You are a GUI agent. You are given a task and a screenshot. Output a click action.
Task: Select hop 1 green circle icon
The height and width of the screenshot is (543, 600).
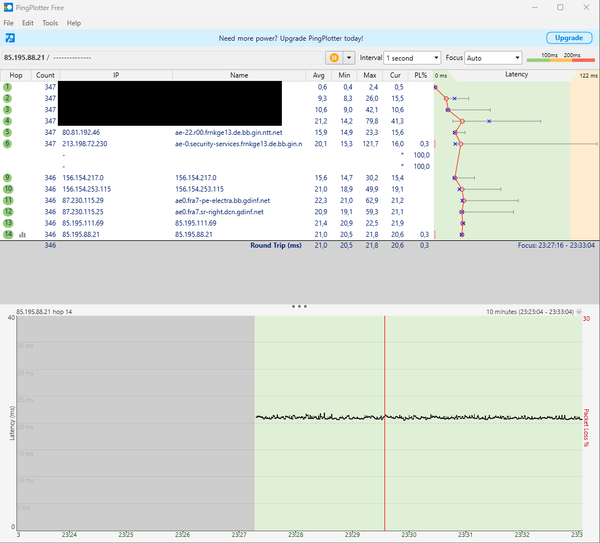[7, 87]
